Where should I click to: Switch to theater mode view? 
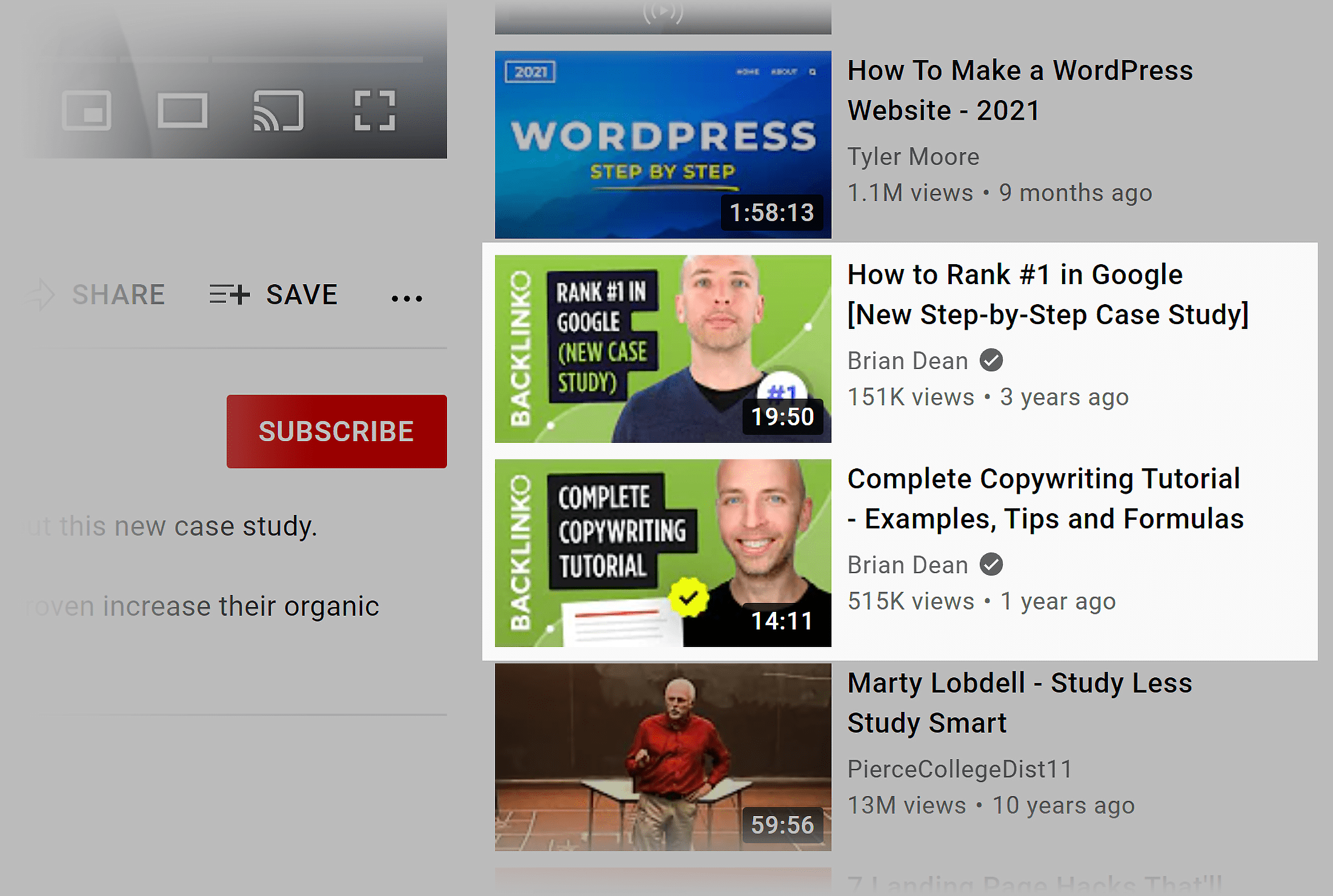(x=182, y=110)
